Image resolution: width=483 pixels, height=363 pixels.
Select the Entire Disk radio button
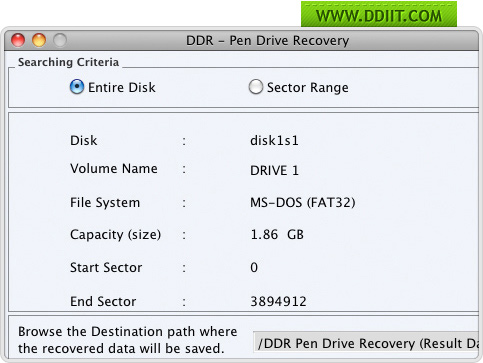click(x=77, y=87)
